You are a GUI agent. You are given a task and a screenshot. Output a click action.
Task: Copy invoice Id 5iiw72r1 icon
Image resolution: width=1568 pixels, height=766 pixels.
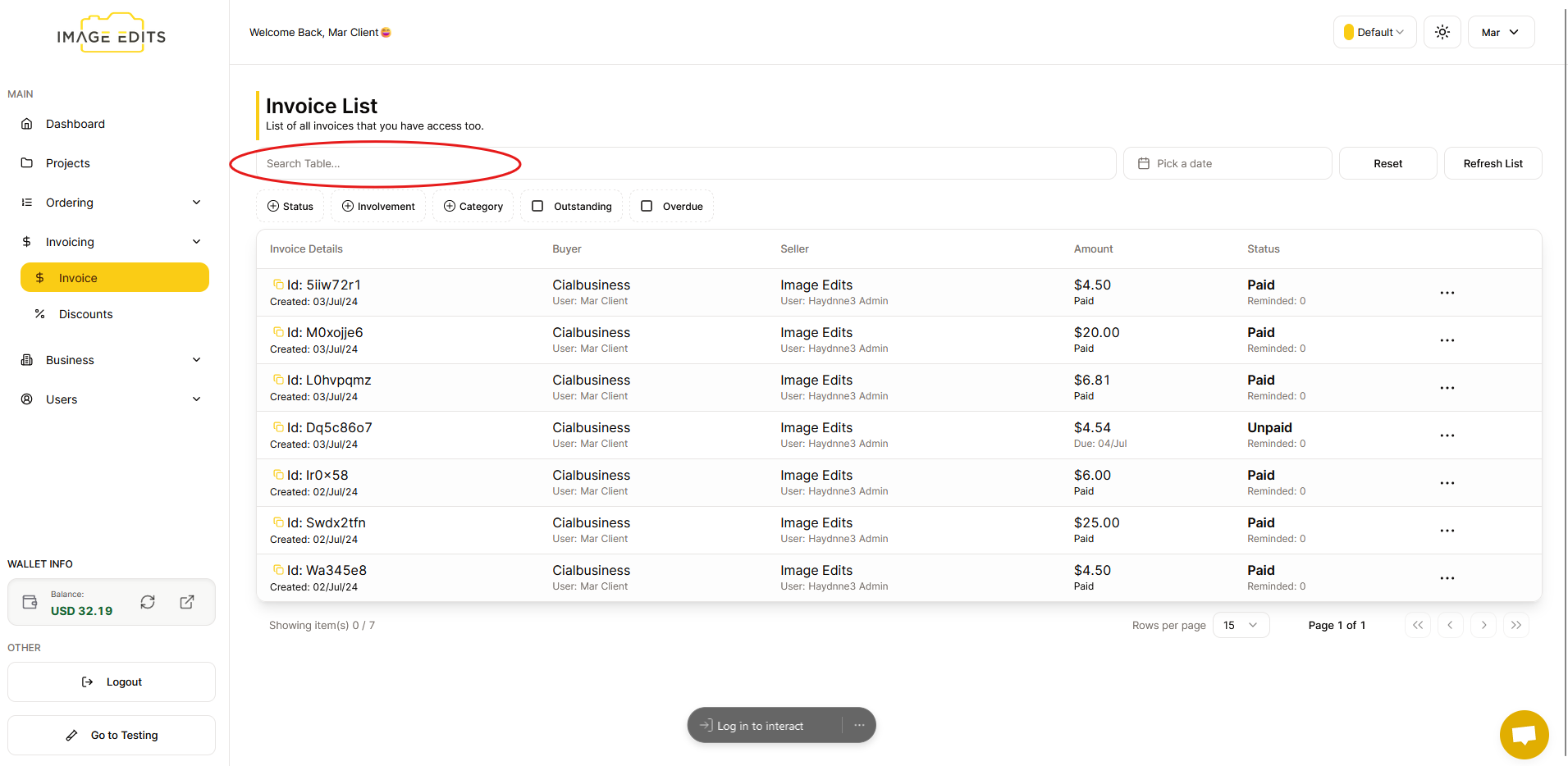tap(278, 285)
